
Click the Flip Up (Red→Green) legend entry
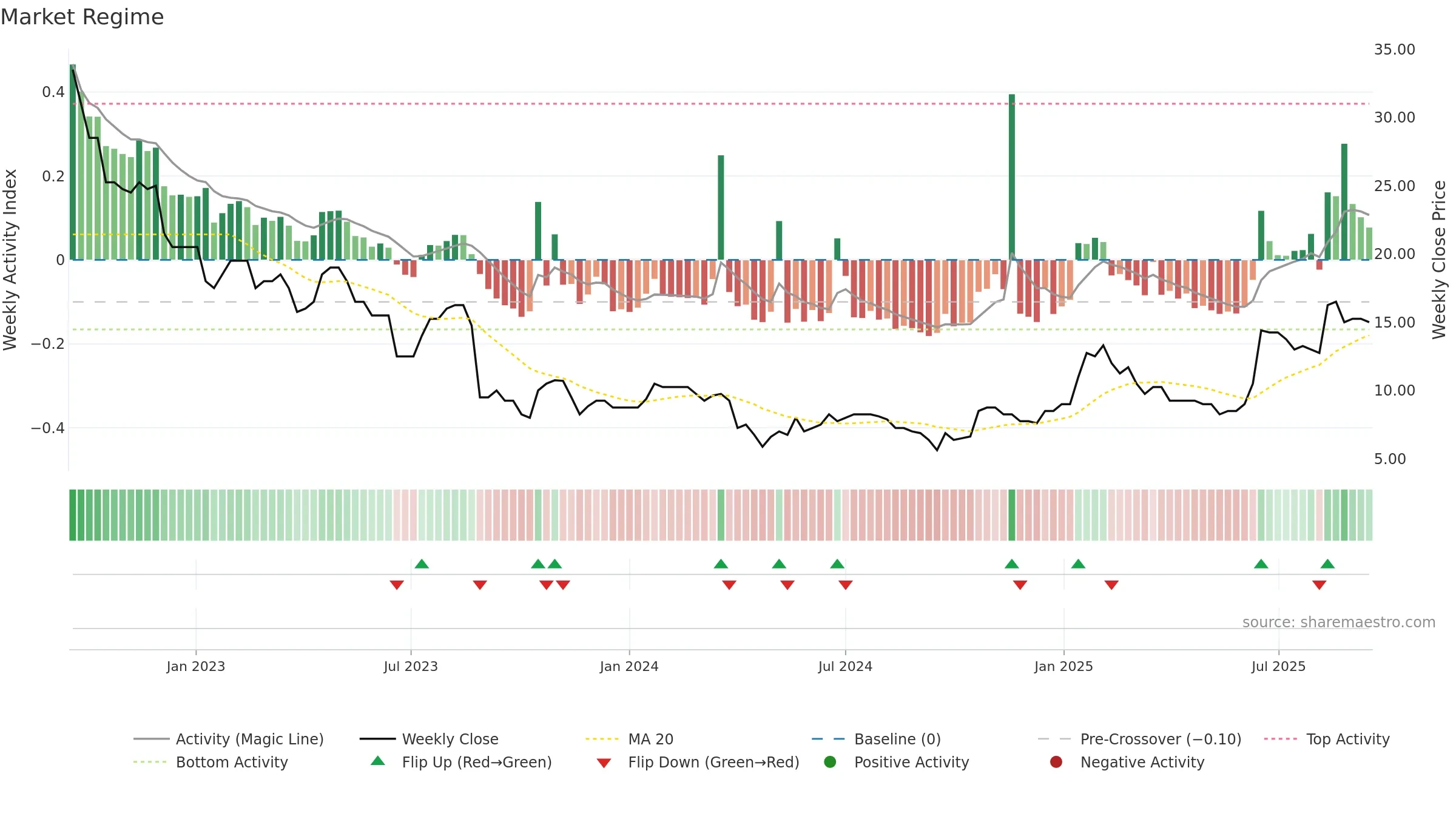[x=461, y=762]
